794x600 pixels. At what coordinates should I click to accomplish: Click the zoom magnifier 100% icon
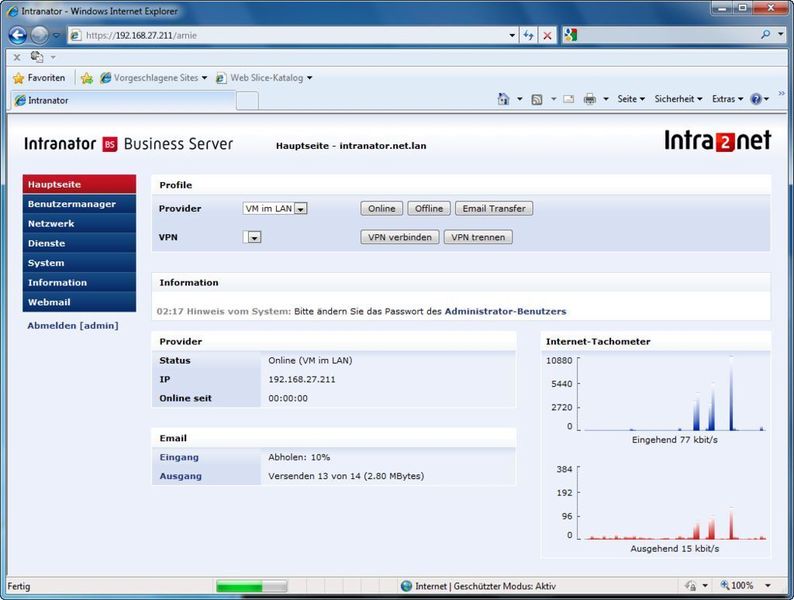725,585
